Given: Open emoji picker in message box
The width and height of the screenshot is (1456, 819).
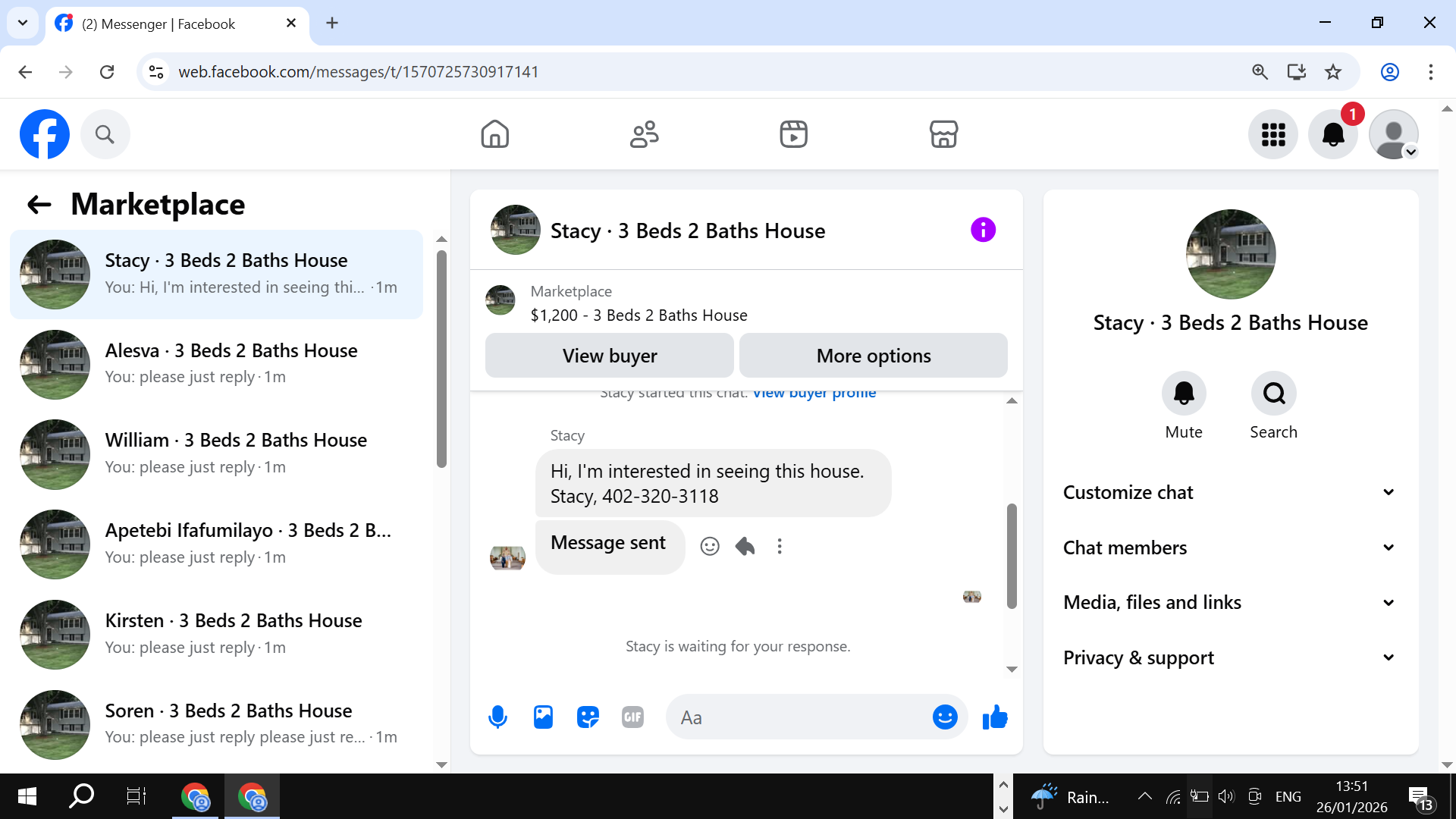Looking at the screenshot, I should pyautogui.click(x=944, y=717).
